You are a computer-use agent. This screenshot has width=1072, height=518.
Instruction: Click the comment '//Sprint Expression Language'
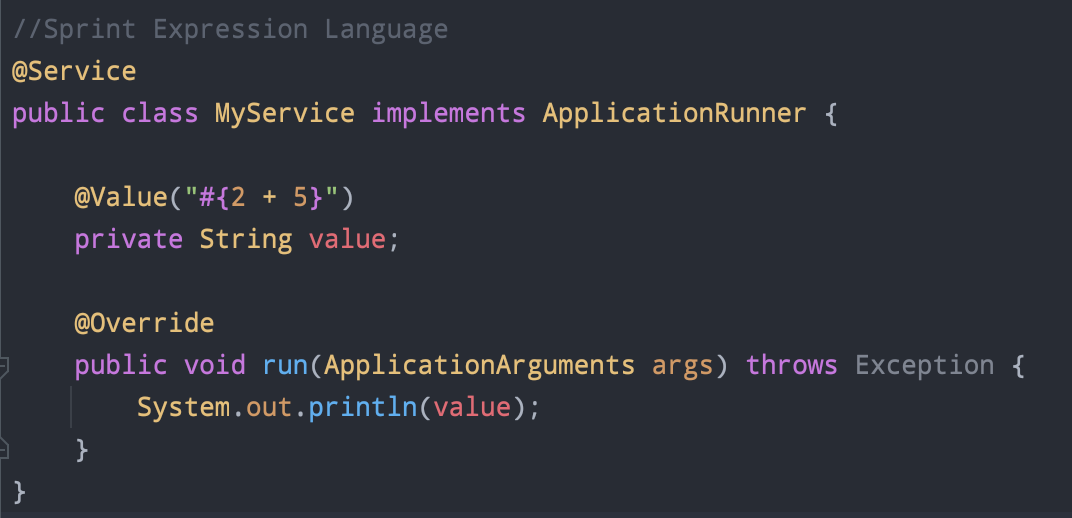point(230,29)
